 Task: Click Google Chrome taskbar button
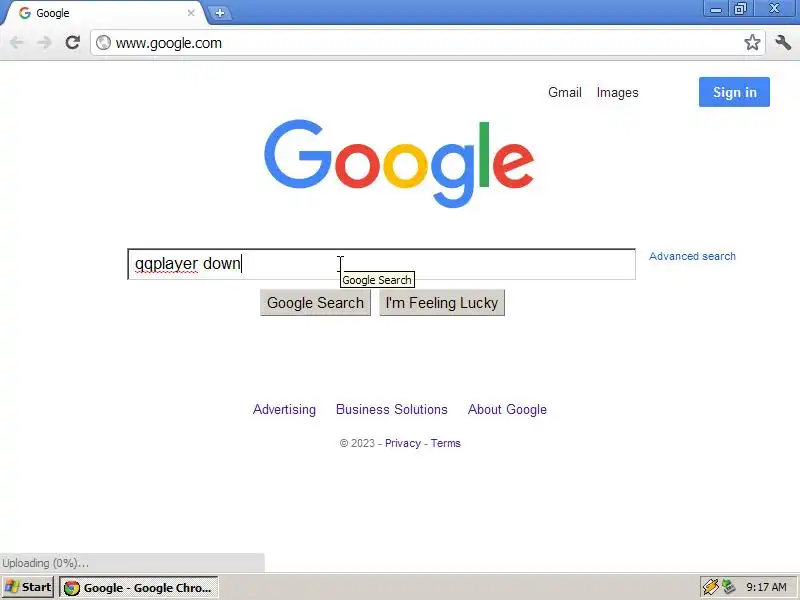point(139,587)
